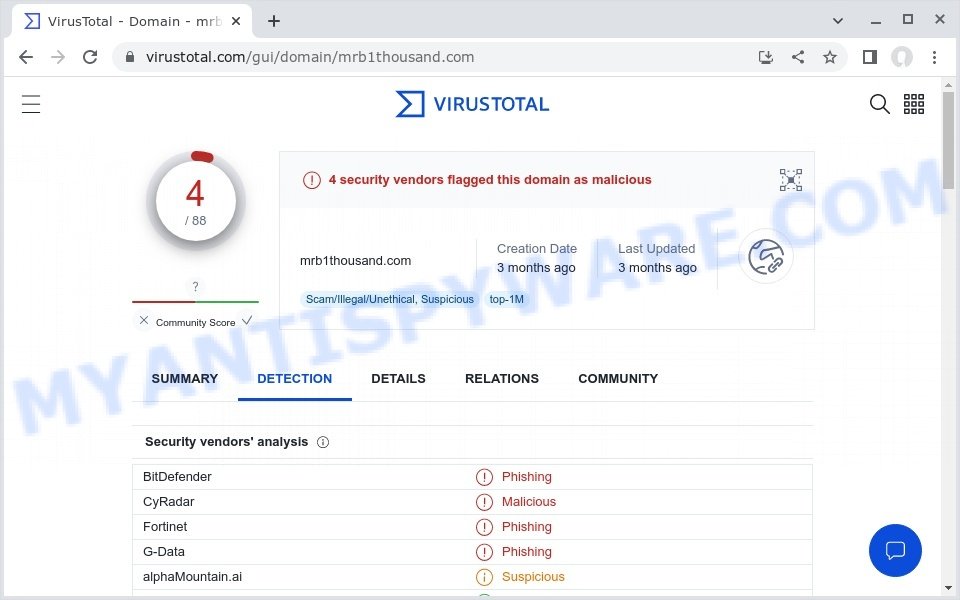Image resolution: width=960 pixels, height=600 pixels.
Task: Click the Phishing verdict for BitDefender
Action: [x=527, y=477]
